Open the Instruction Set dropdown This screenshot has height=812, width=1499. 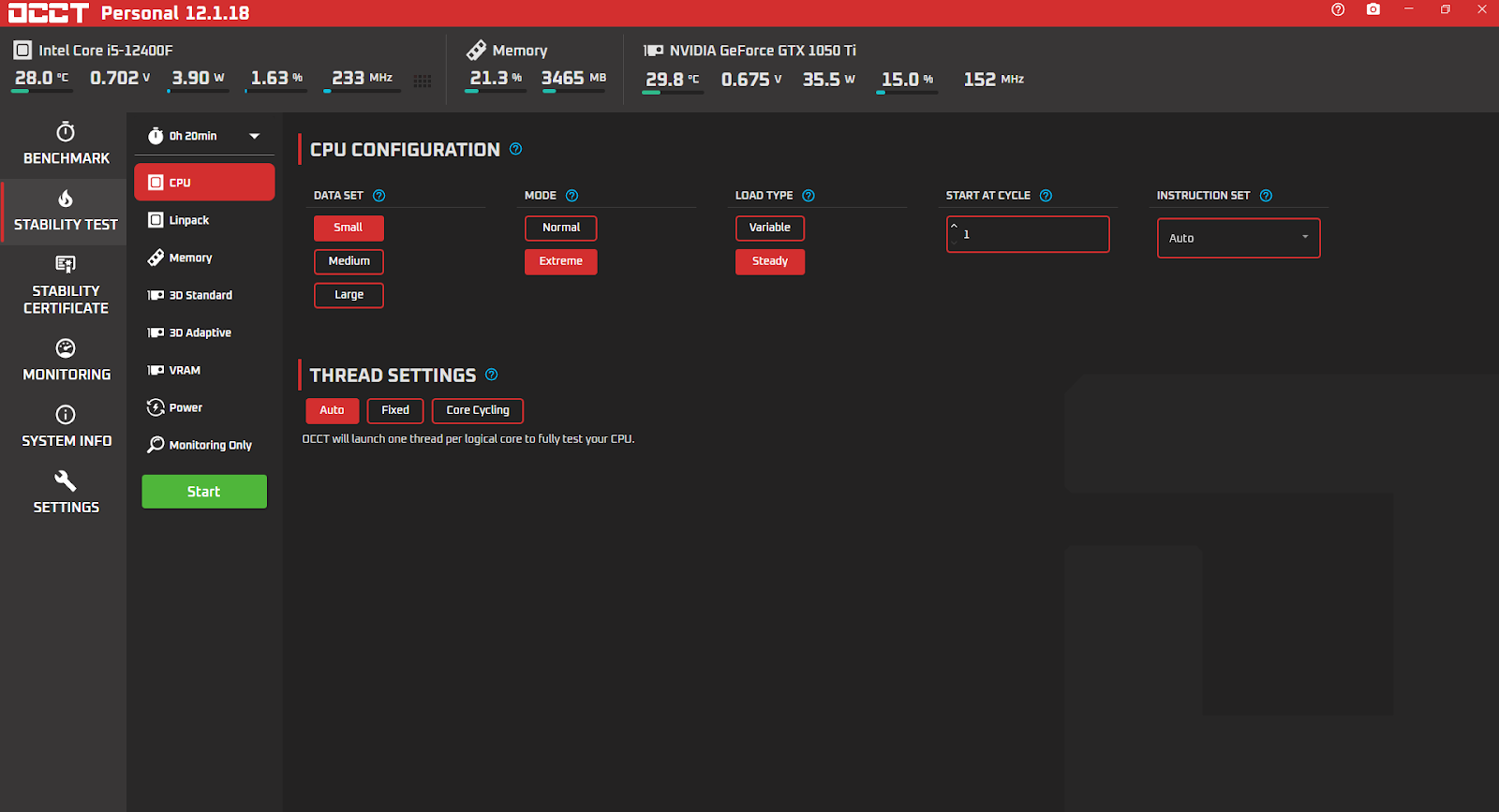point(1239,238)
